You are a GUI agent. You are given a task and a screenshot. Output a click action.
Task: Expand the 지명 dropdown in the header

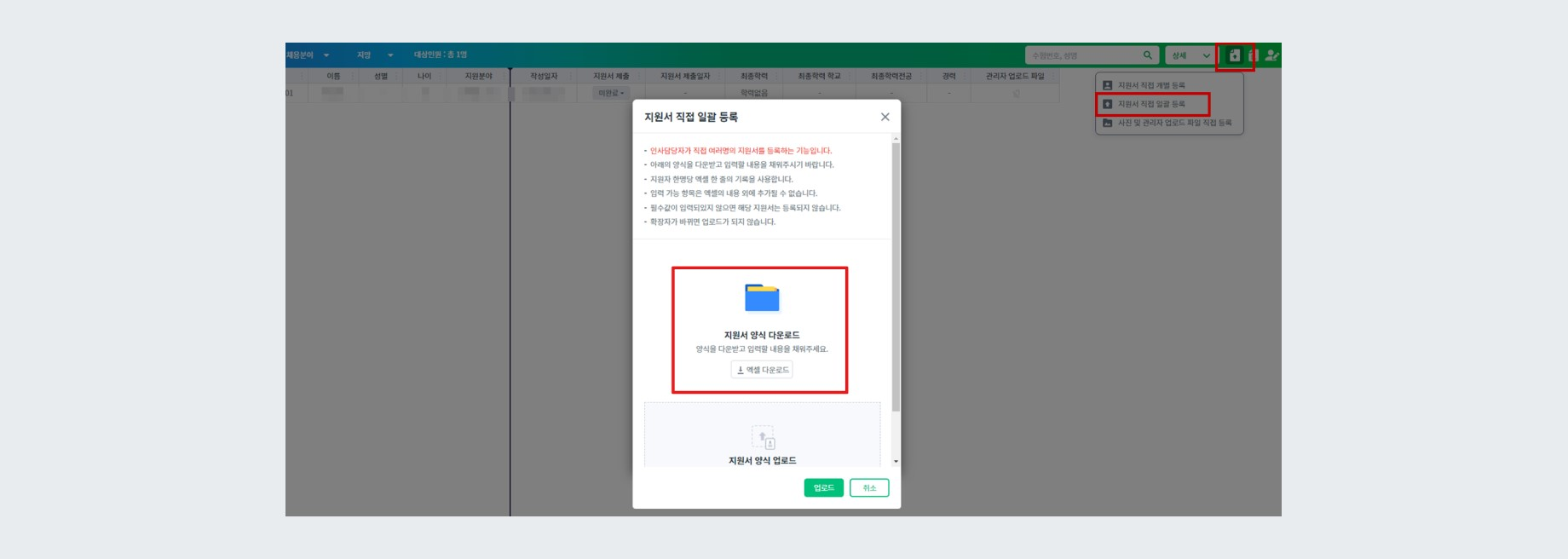390,55
